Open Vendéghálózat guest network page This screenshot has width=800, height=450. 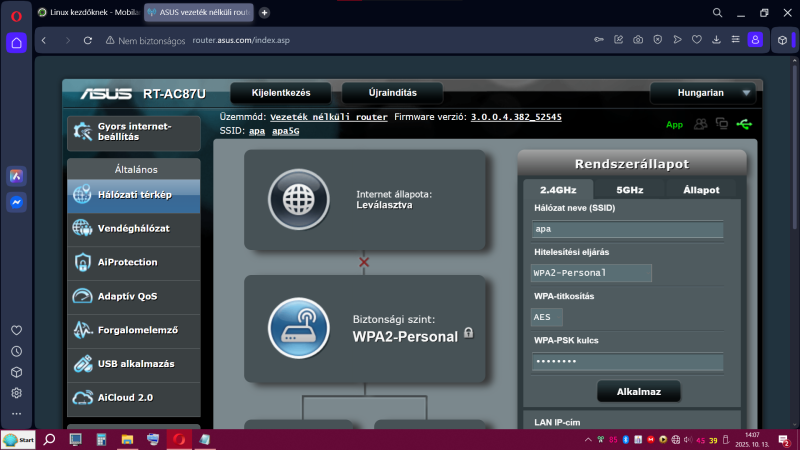point(134,229)
